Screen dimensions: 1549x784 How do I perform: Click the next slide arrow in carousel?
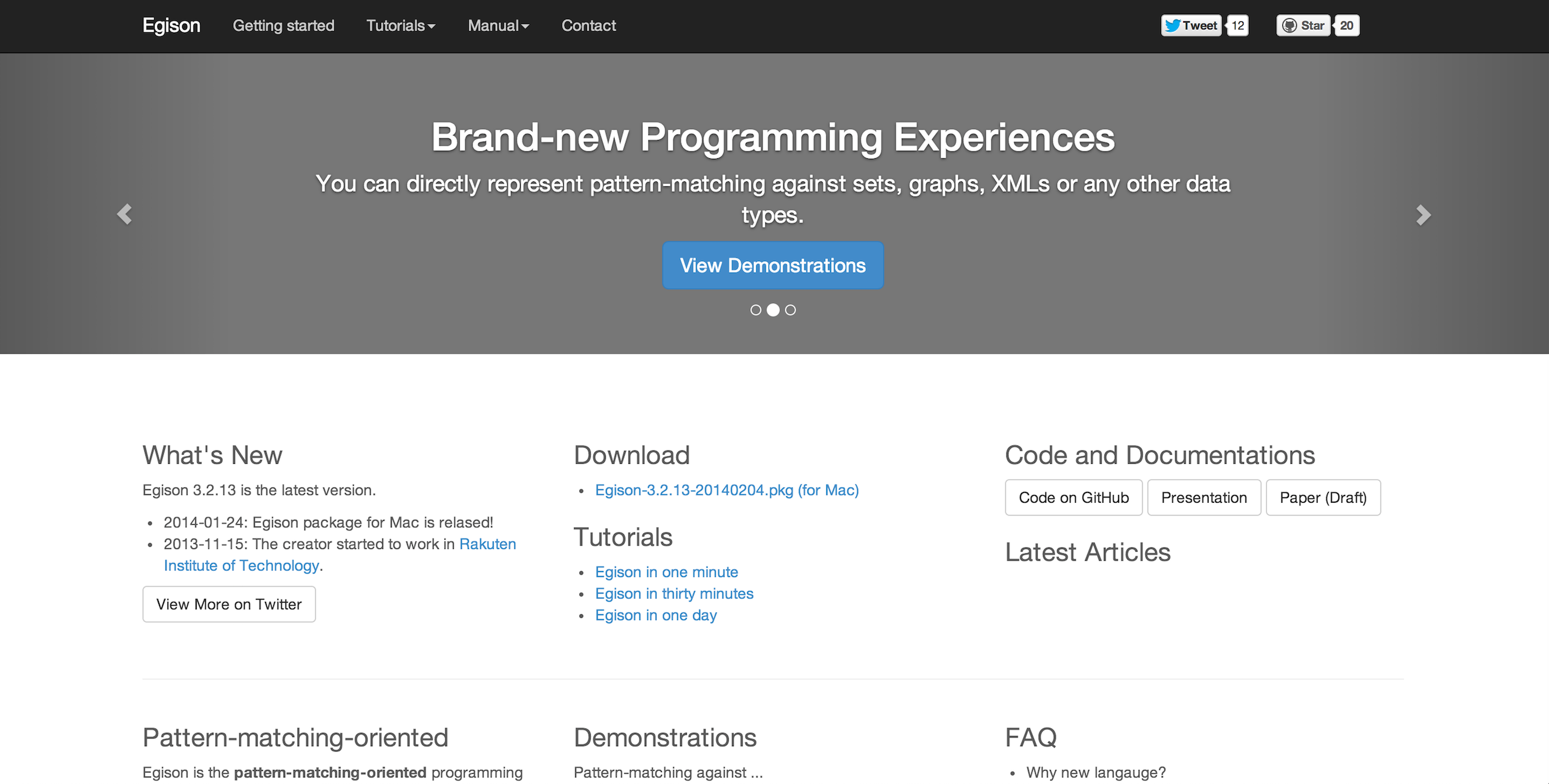click(1423, 214)
